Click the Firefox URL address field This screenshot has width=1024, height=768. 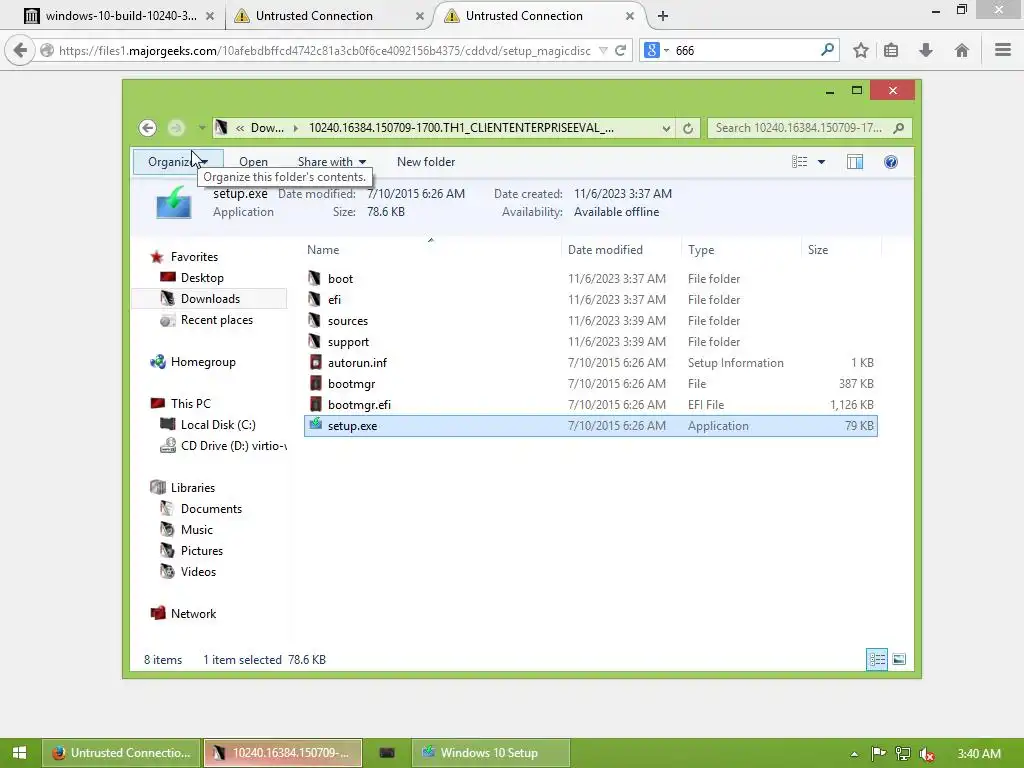(325, 50)
